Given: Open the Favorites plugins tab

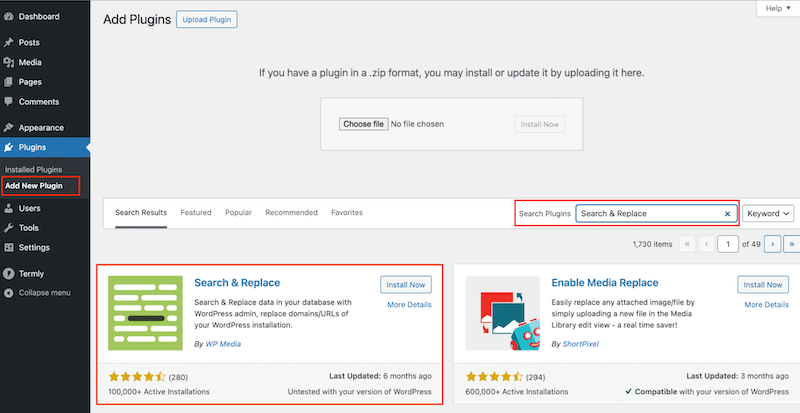Looking at the screenshot, I should 347,212.
